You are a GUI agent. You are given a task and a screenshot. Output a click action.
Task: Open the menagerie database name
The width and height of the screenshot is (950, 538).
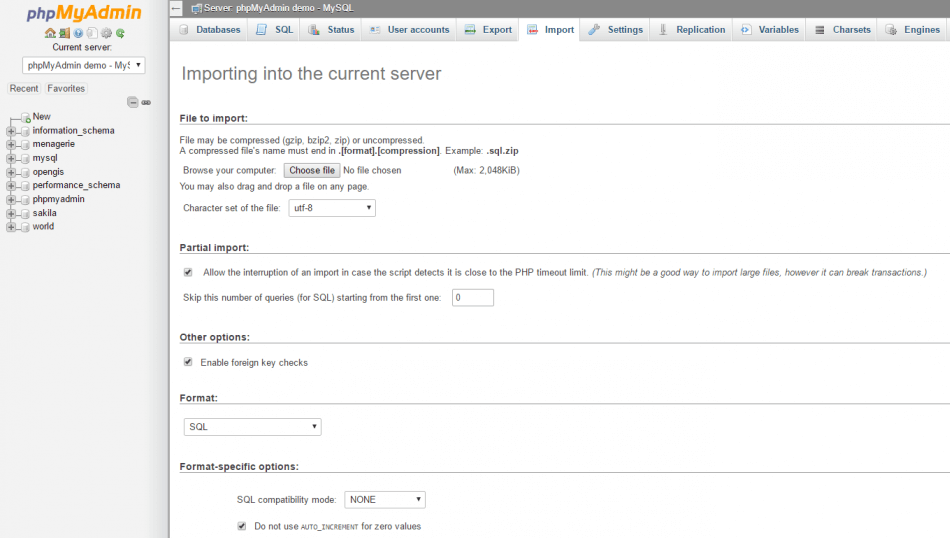point(53,144)
